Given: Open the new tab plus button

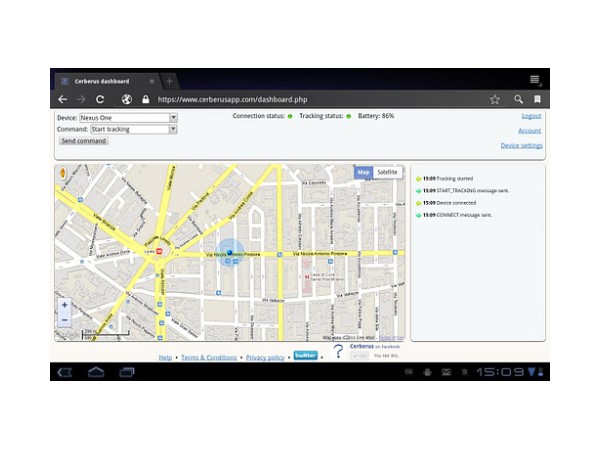Looking at the screenshot, I should (x=169, y=80).
